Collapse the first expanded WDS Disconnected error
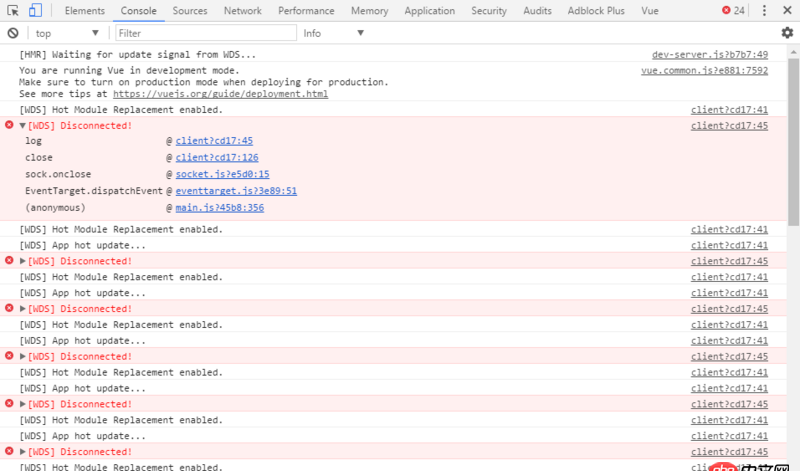 (x=22, y=126)
